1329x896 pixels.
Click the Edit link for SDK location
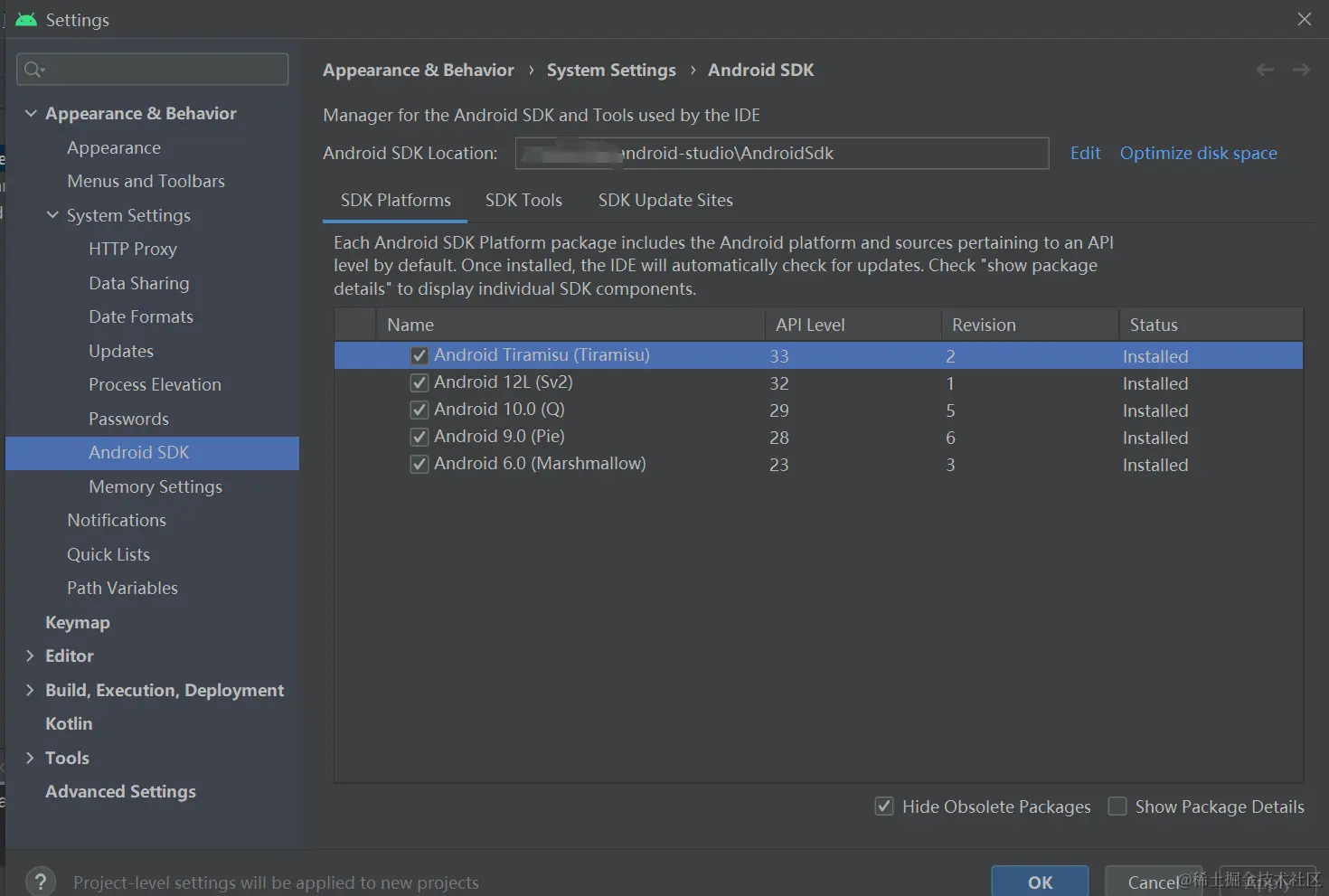[x=1085, y=153]
